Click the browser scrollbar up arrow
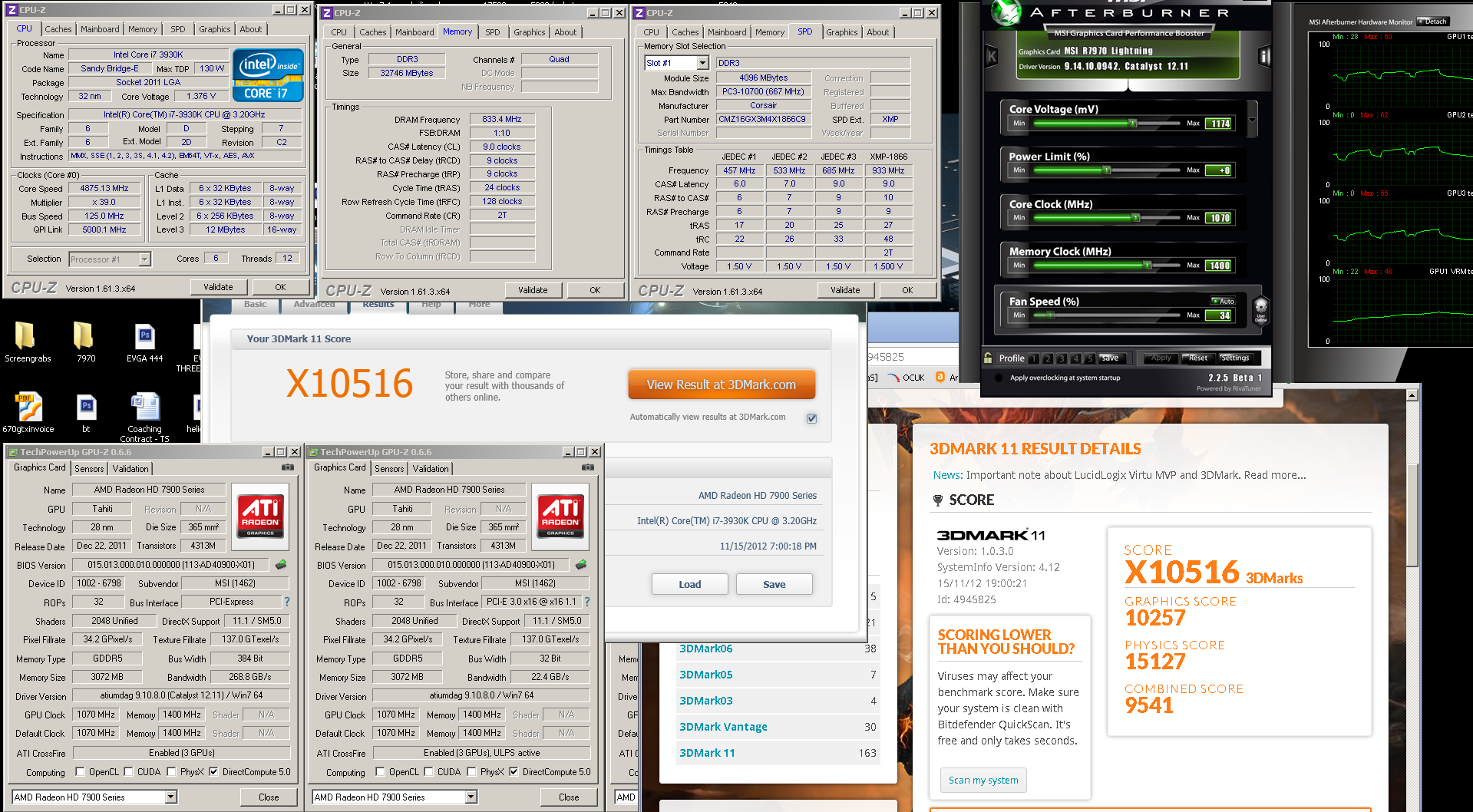 1412,395
